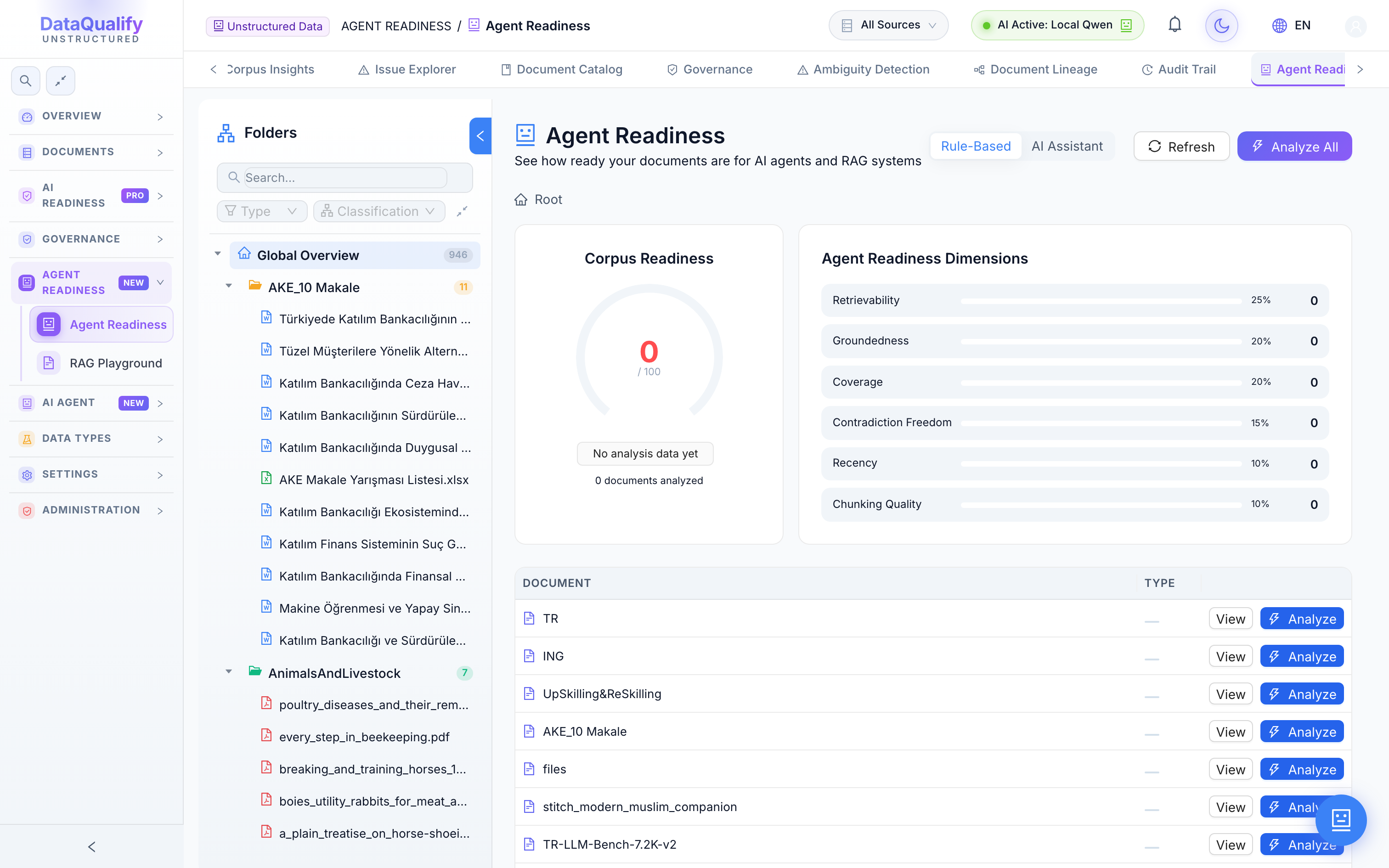
Task: Click the Settings gear icon in sidebar
Action: point(26,475)
